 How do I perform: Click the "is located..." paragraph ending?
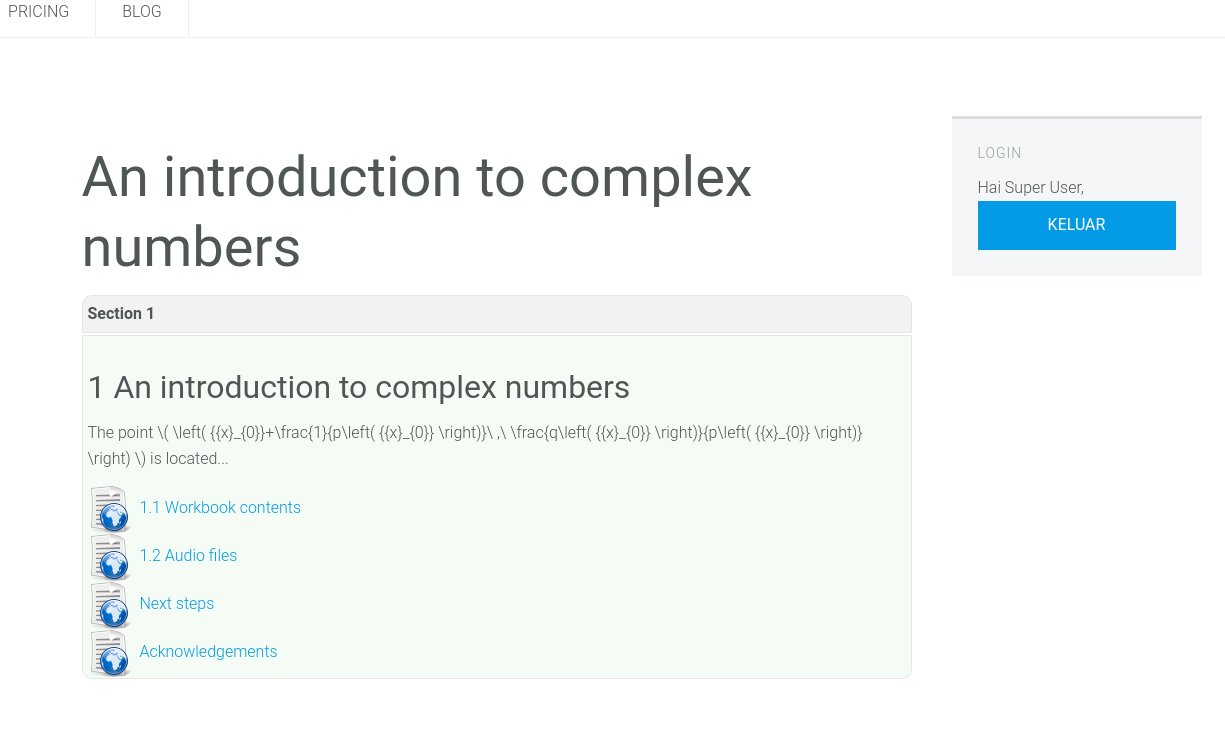tap(189, 459)
